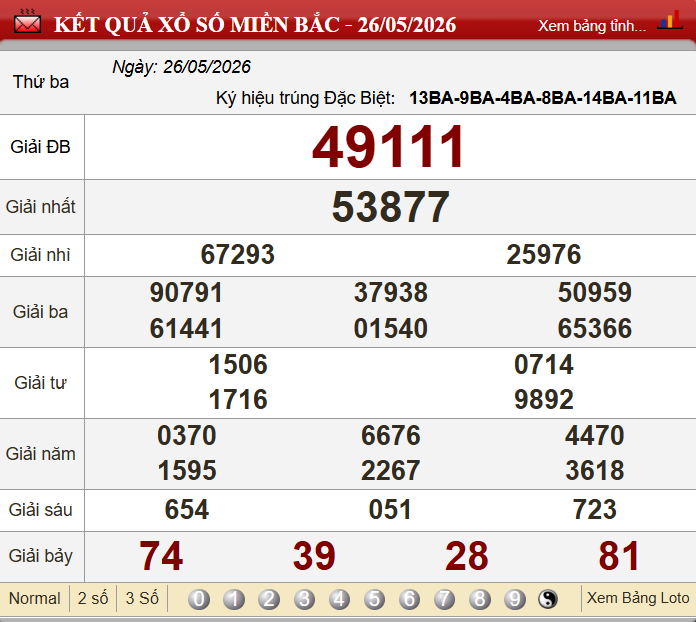Click the yin-yang icon
The height and width of the screenshot is (622, 696).
tap(548, 599)
